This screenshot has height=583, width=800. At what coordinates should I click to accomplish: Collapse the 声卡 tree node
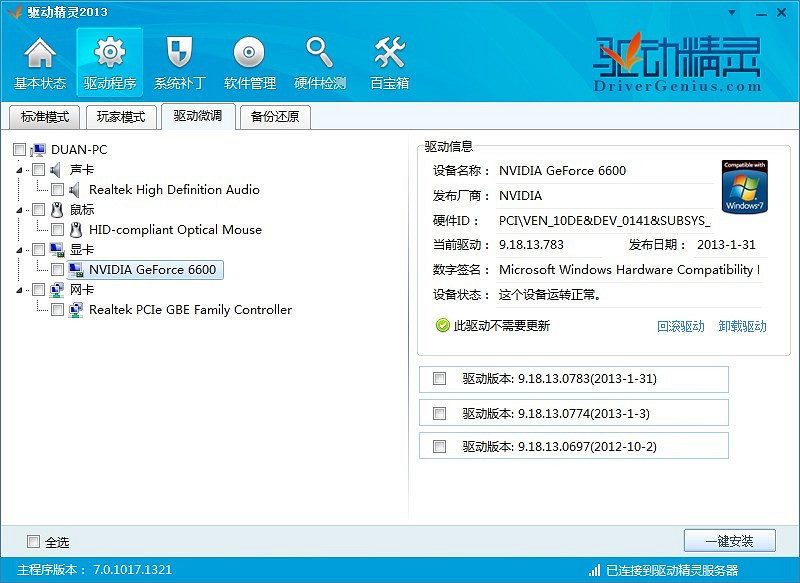click(x=19, y=170)
